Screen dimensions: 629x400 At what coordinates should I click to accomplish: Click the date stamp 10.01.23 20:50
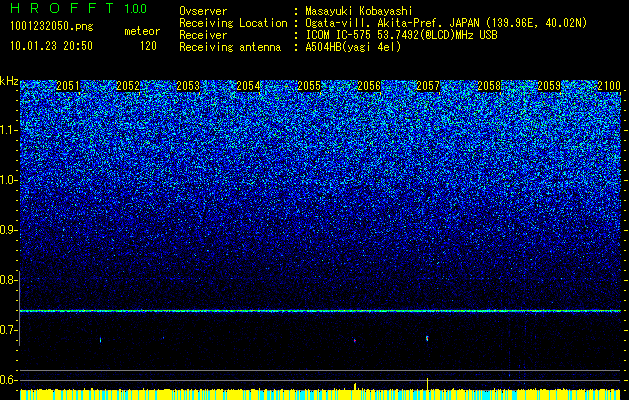click(x=52, y=46)
